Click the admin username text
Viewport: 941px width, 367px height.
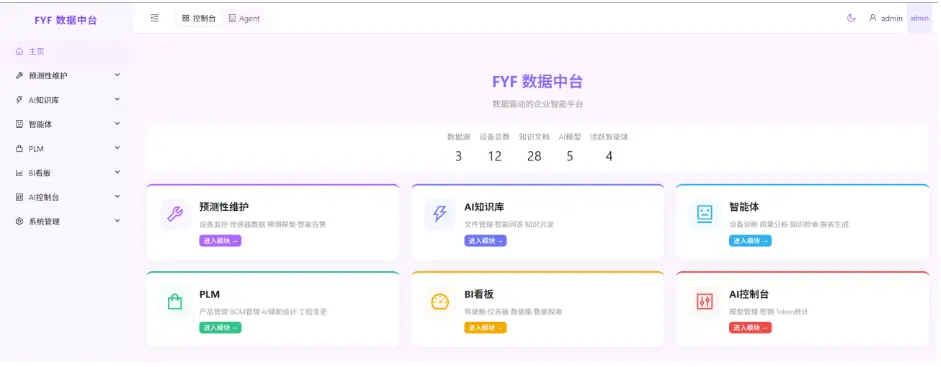pyautogui.click(x=892, y=19)
